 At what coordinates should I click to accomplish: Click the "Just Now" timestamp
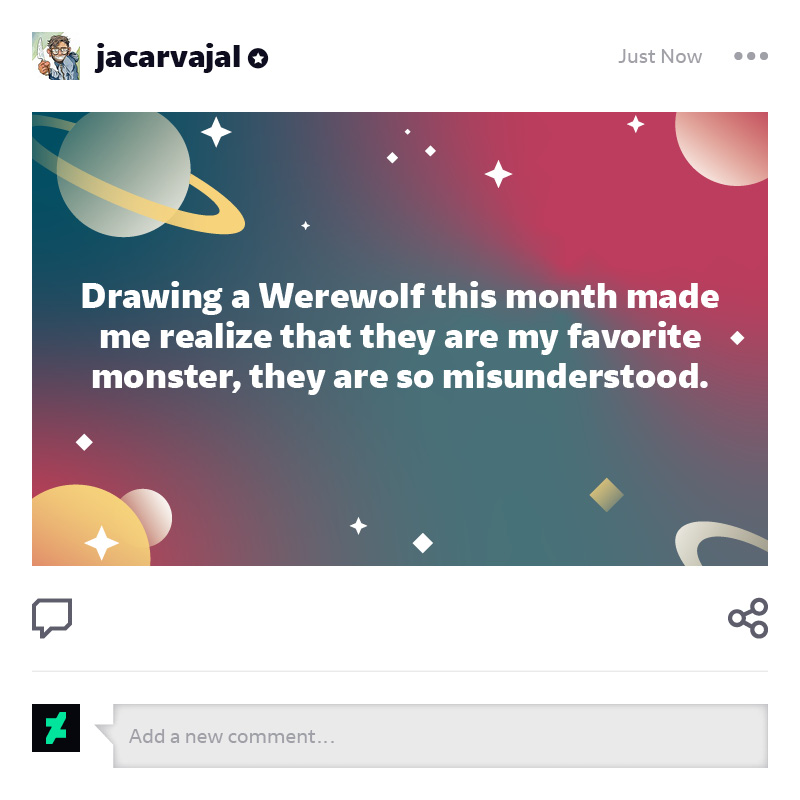tap(660, 56)
